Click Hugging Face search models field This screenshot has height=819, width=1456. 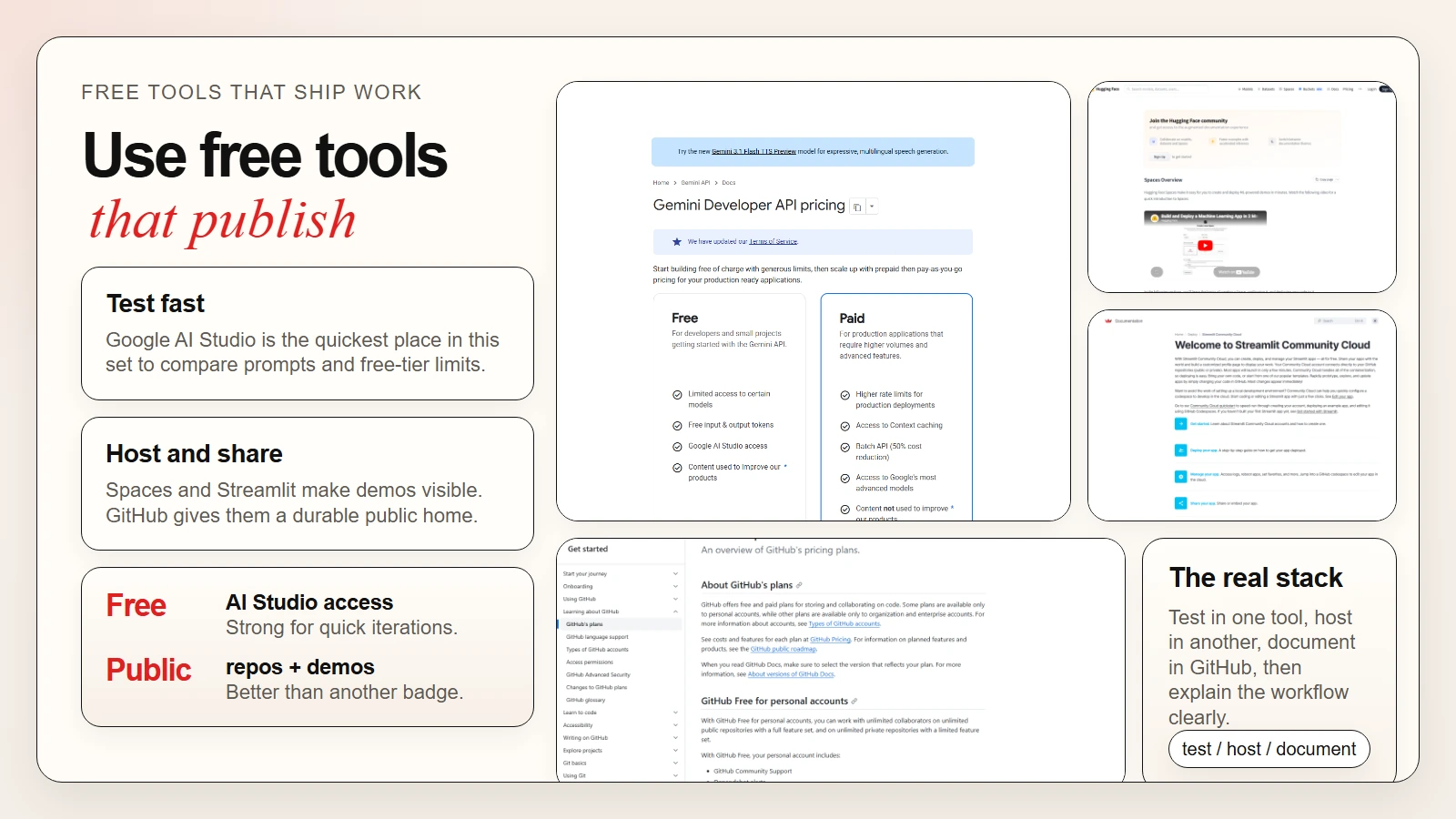1166,89
